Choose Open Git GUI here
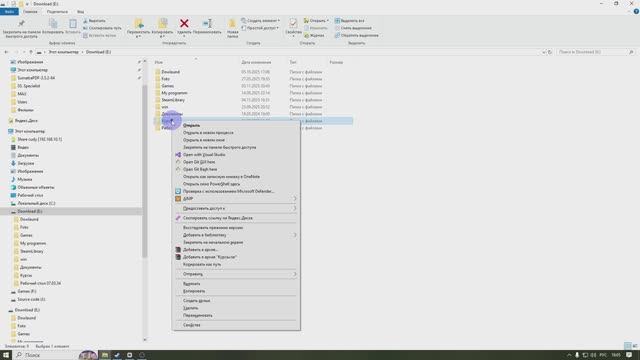Image resolution: width=640 pixels, height=360 pixels. tap(236, 162)
